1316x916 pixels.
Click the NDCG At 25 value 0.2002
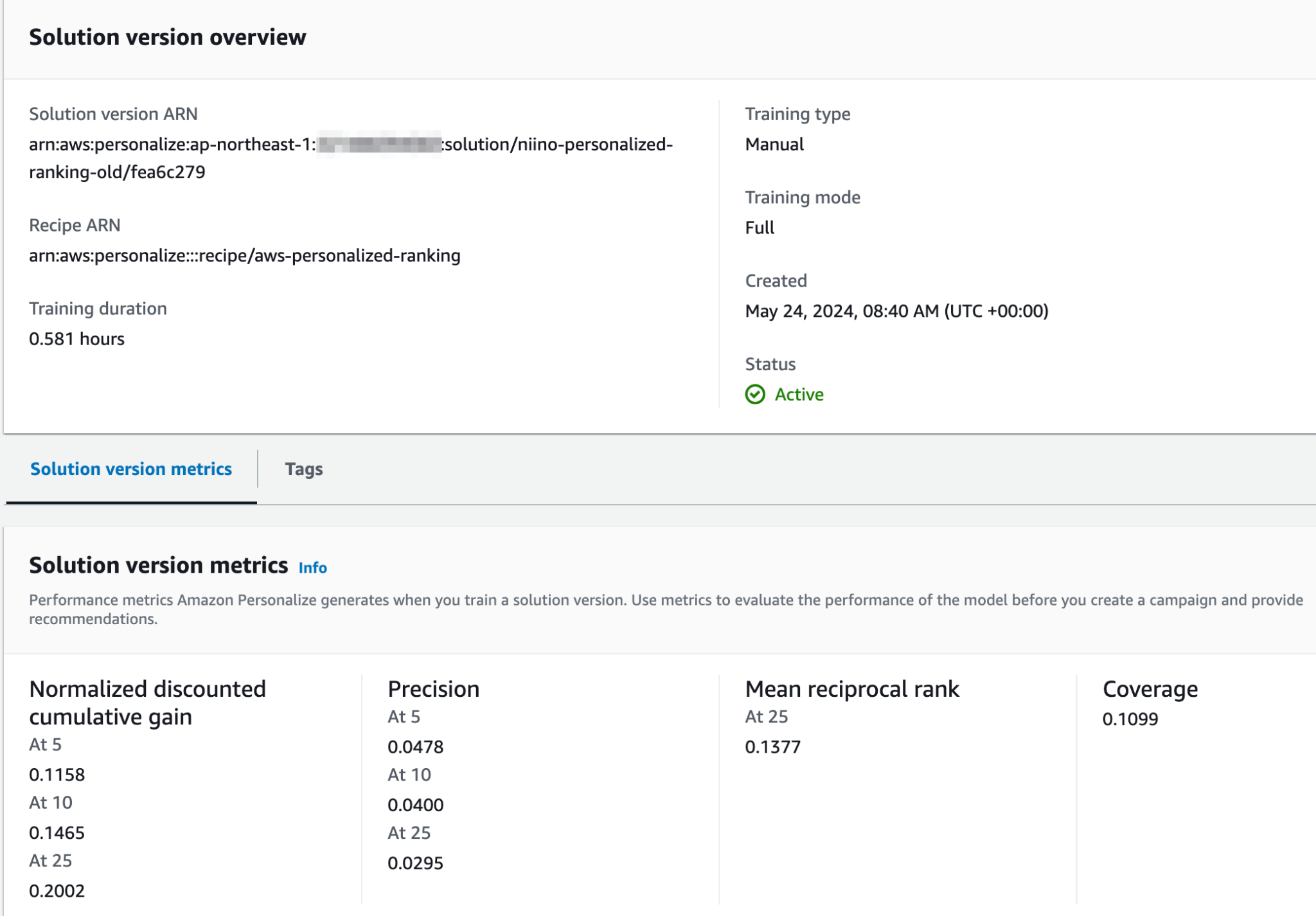(x=57, y=891)
